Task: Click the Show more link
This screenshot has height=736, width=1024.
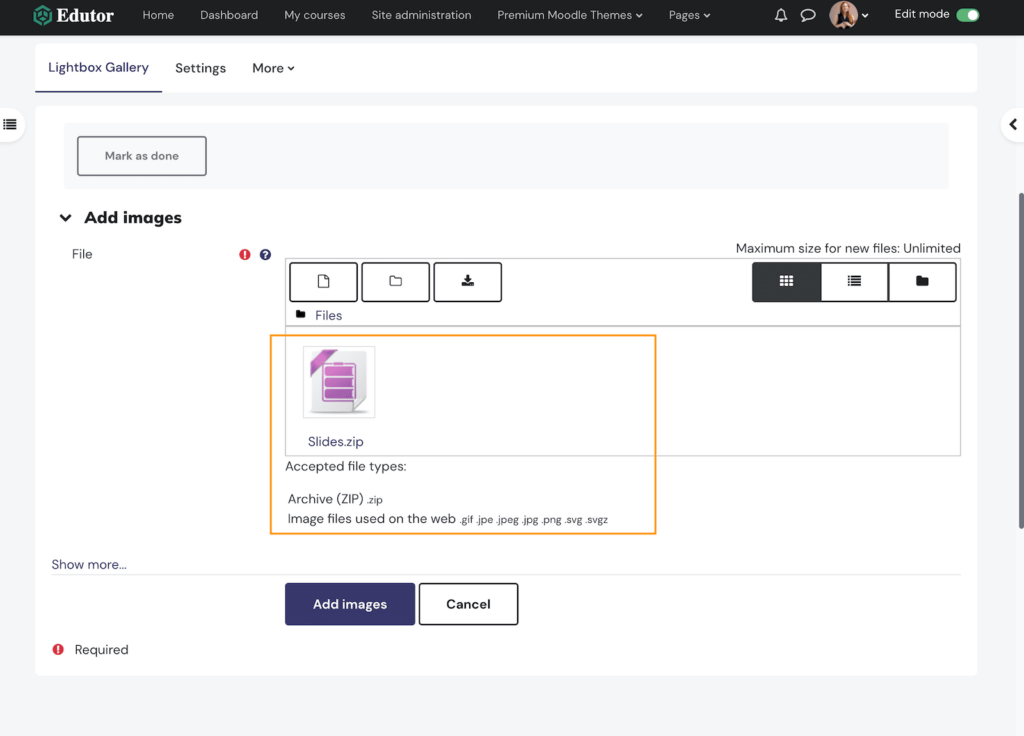Action: 89,564
